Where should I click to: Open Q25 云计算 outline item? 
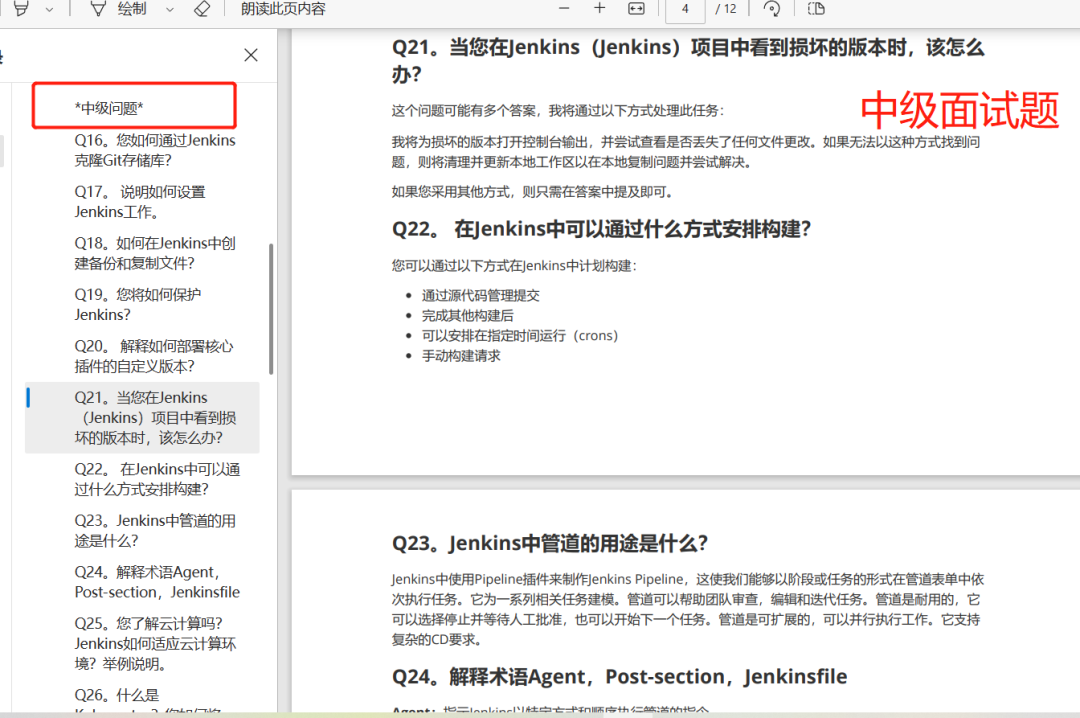pyautogui.click(x=155, y=644)
